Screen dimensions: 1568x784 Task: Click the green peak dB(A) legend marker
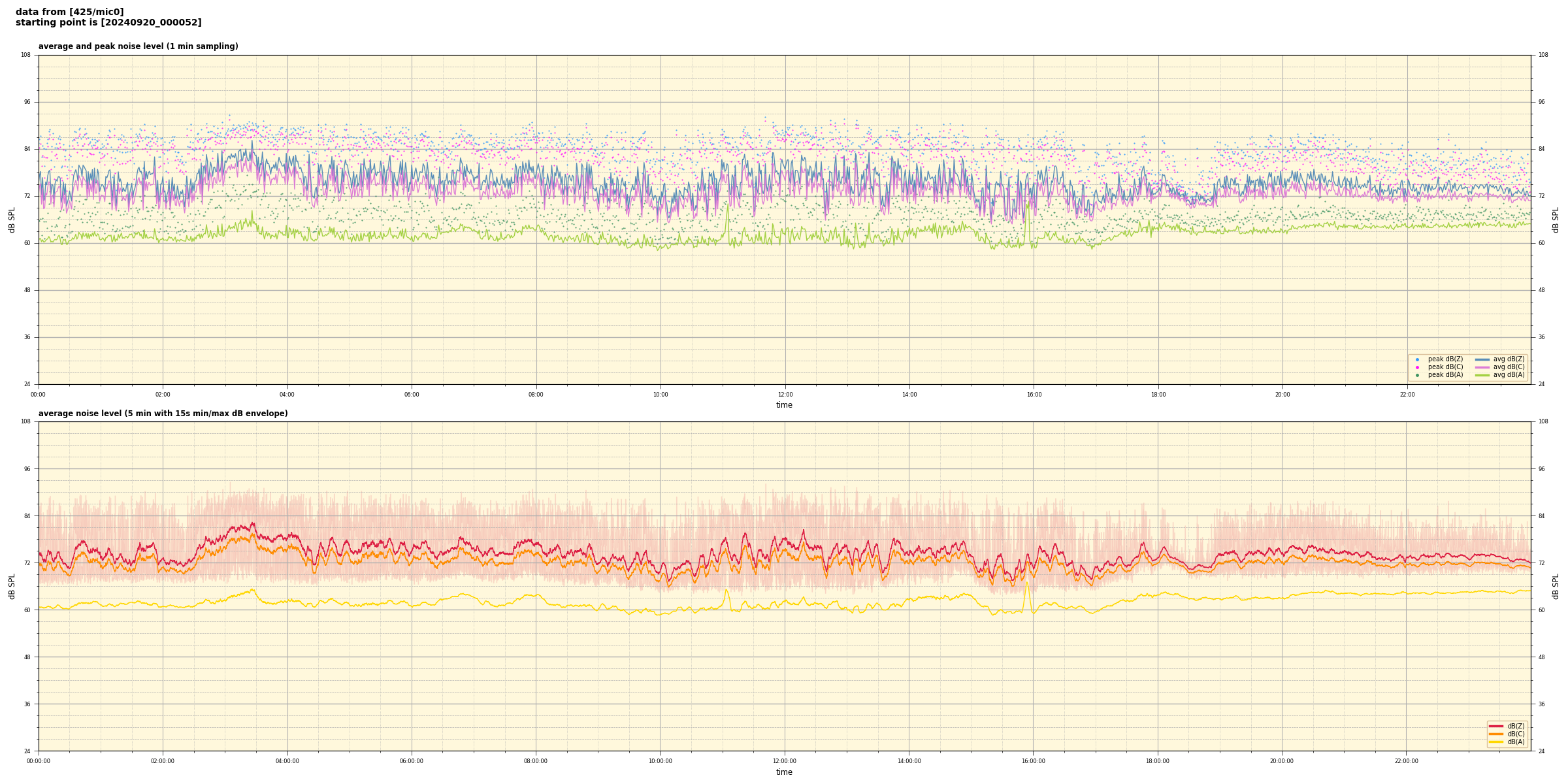click(1417, 375)
